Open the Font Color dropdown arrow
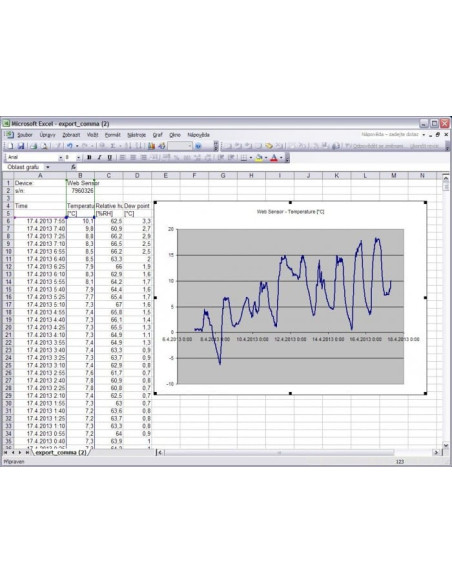Viewport: 452px width, 584px height. point(281,158)
